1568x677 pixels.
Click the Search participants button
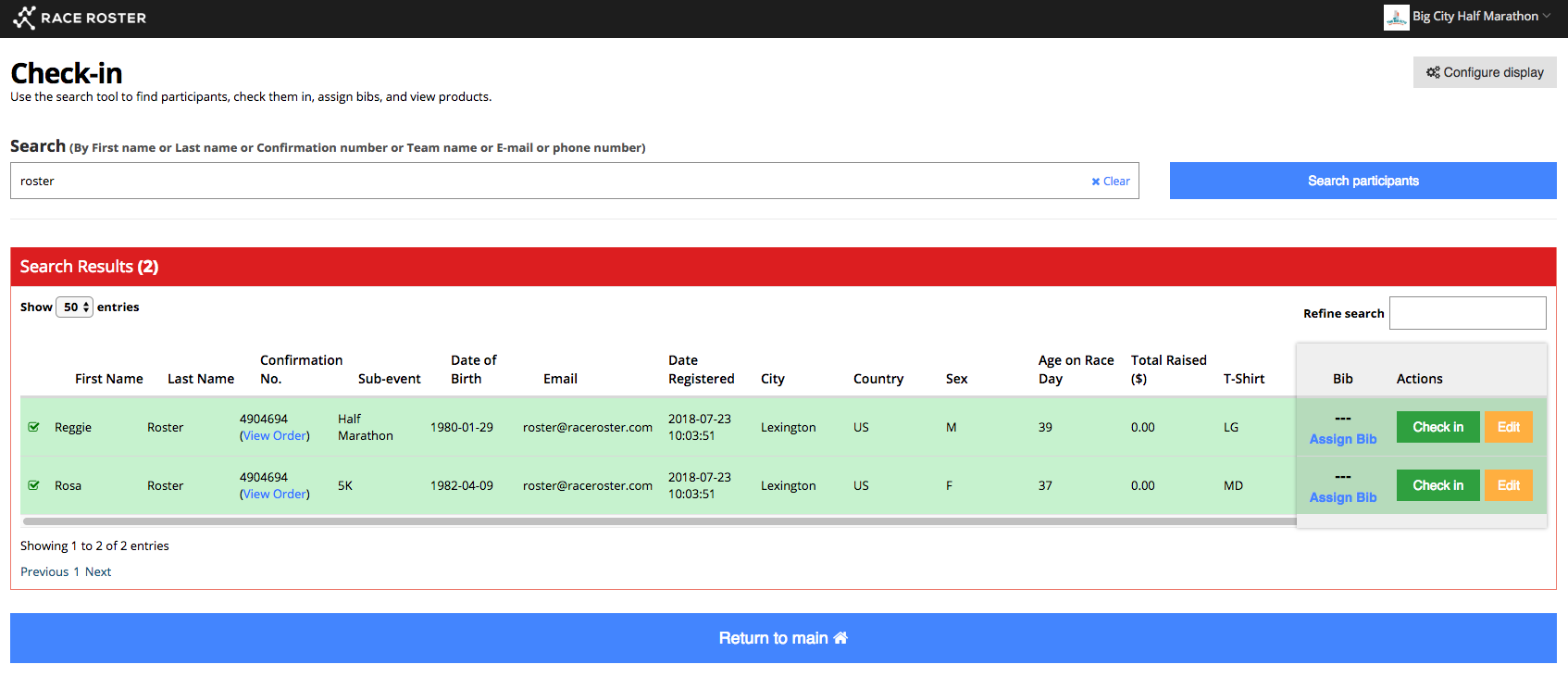click(1363, 181)
